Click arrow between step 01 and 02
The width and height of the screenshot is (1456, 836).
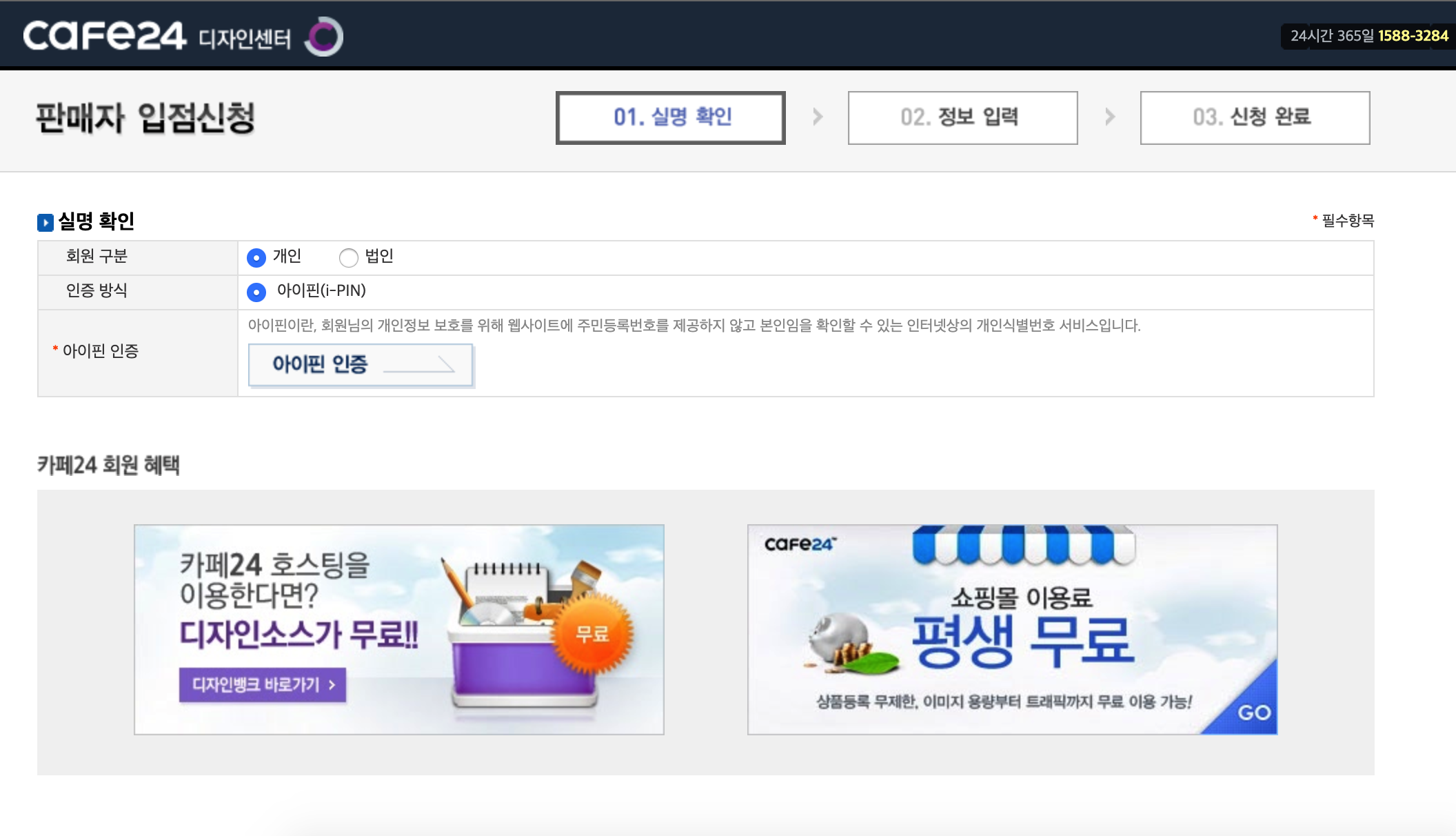point(818,117)
